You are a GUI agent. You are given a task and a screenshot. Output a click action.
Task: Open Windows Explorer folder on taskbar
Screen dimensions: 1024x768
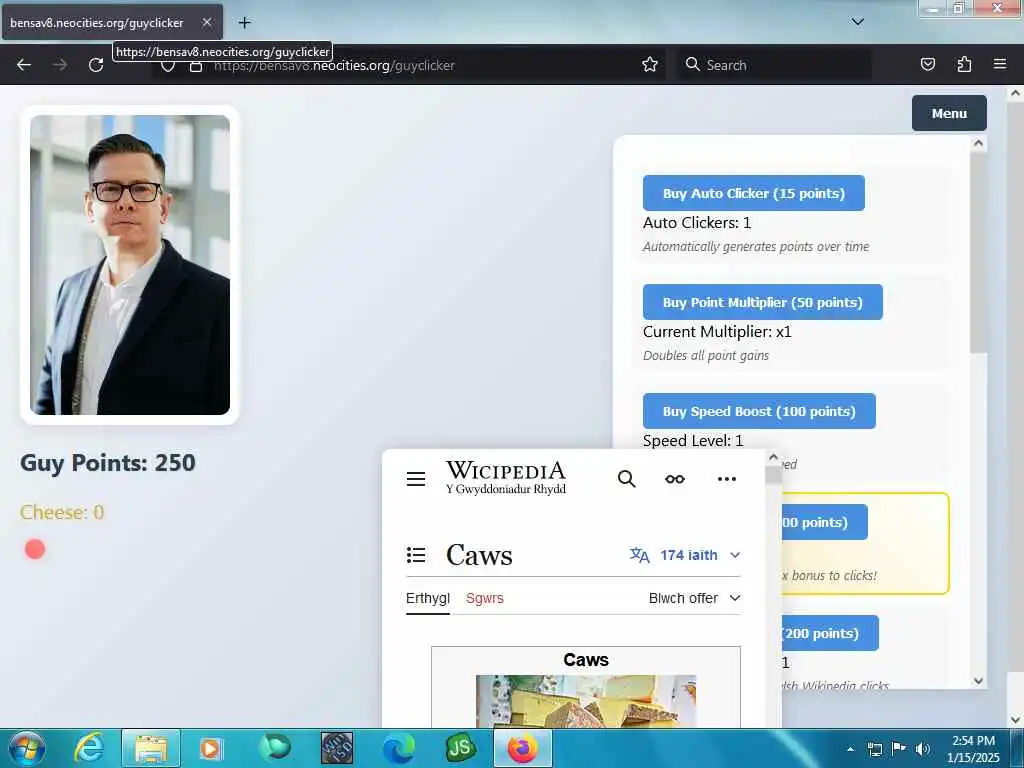click(151, 748)
